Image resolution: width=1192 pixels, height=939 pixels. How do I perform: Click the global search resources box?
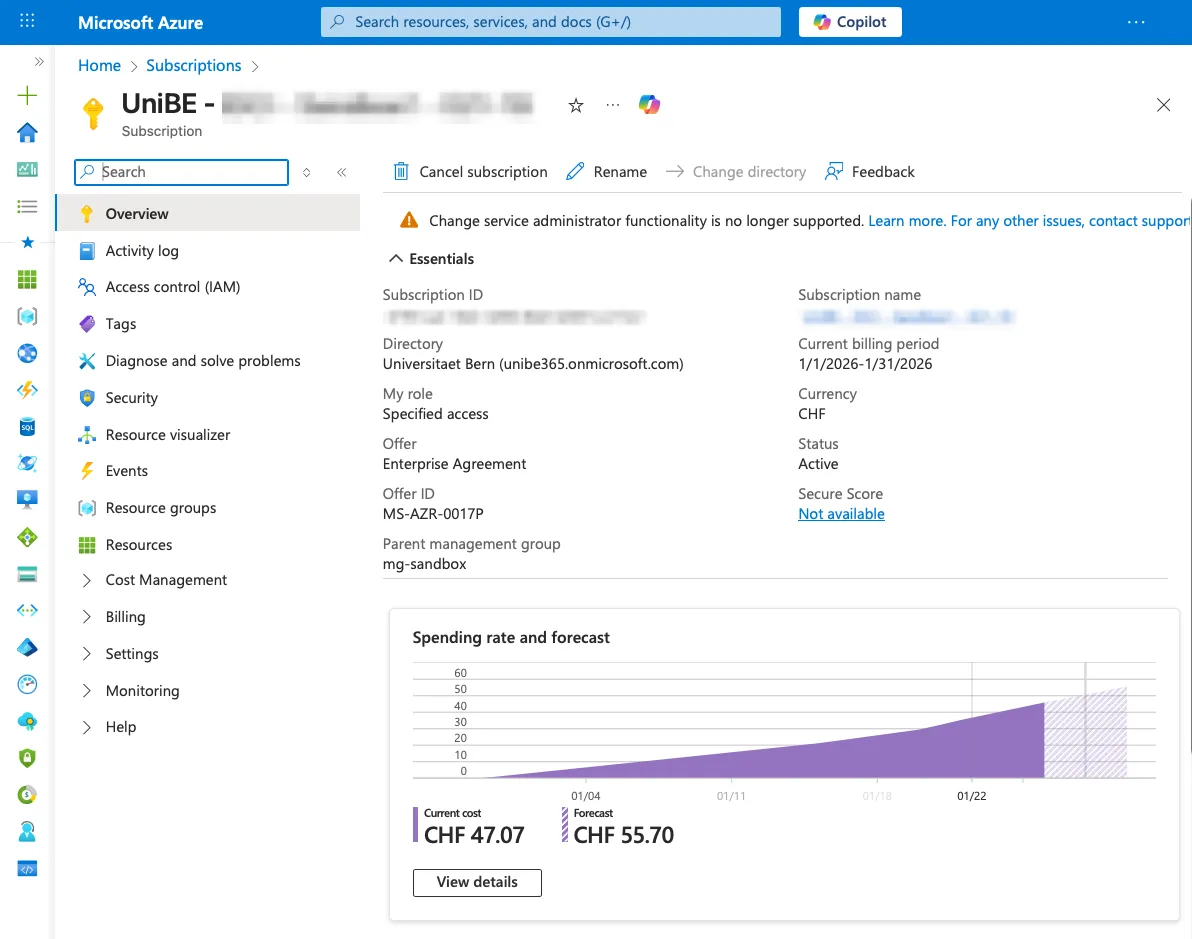550,22
